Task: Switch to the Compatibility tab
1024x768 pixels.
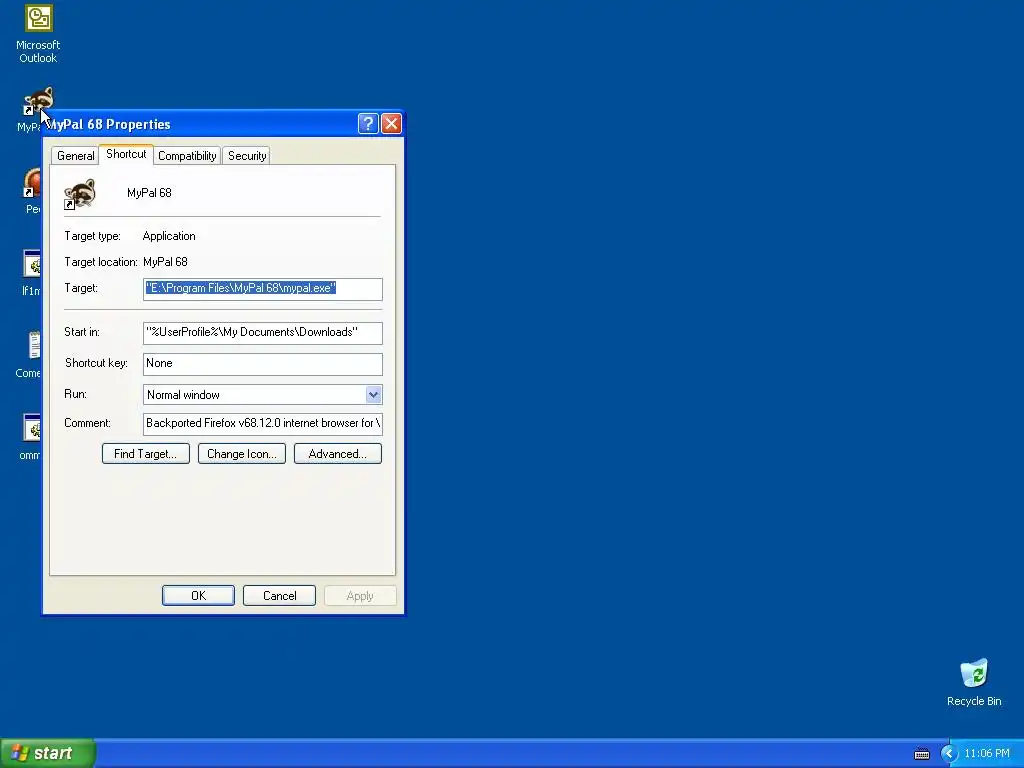Action: tap(187, 155)
